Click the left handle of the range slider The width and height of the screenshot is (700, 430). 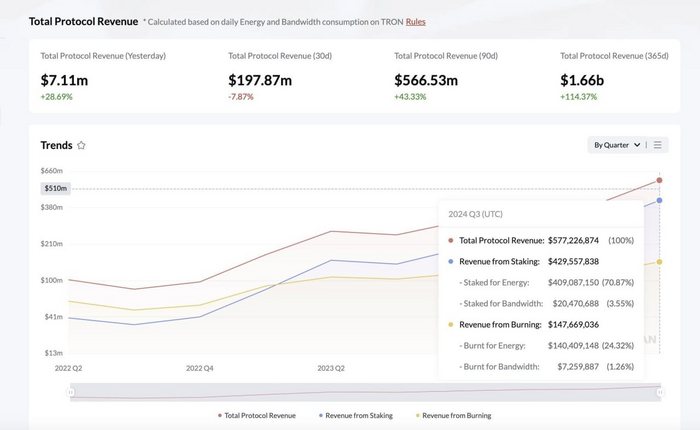coord(71,393)
